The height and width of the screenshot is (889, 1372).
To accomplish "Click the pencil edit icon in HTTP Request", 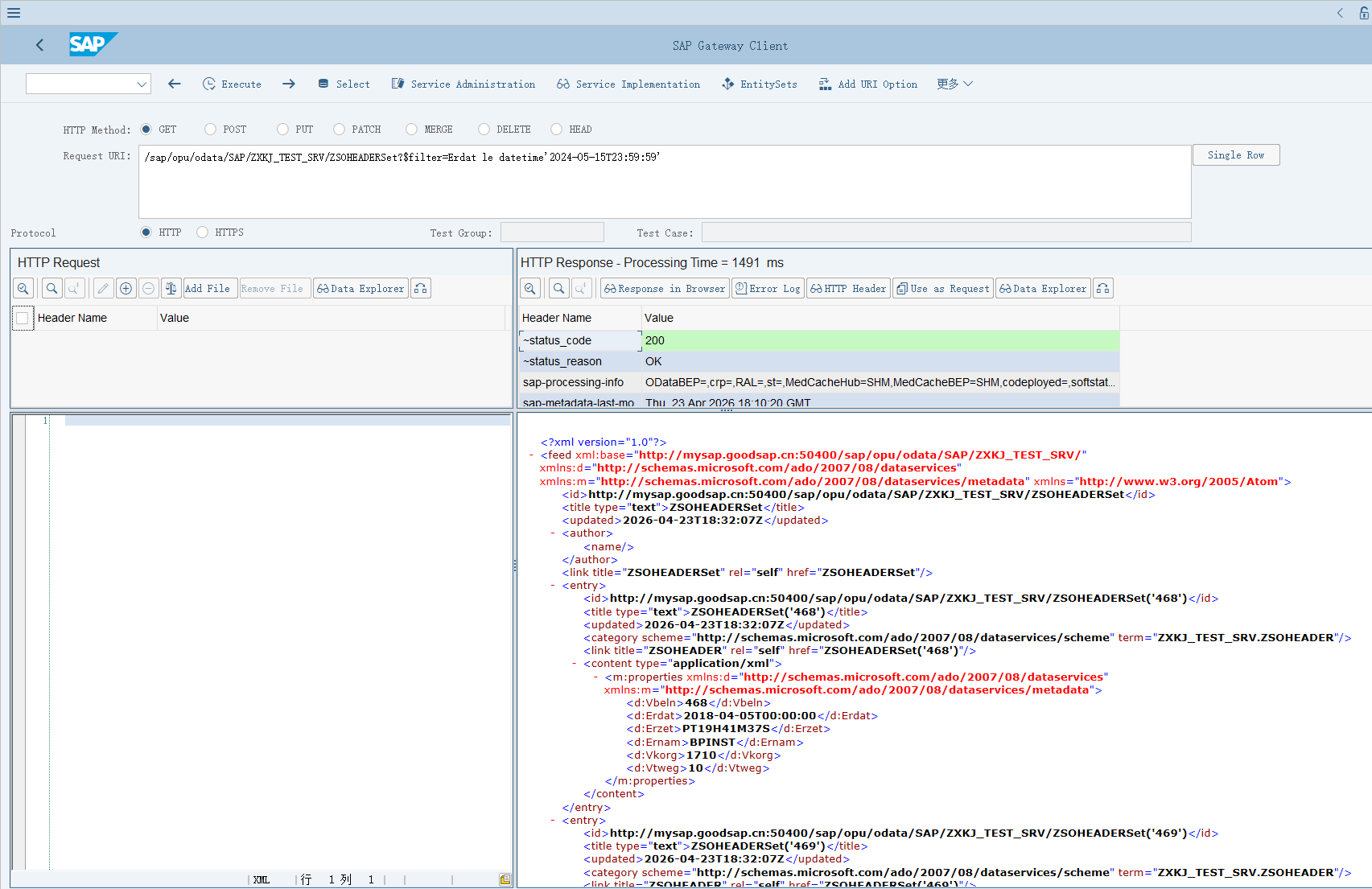I will tap(103, 288).
